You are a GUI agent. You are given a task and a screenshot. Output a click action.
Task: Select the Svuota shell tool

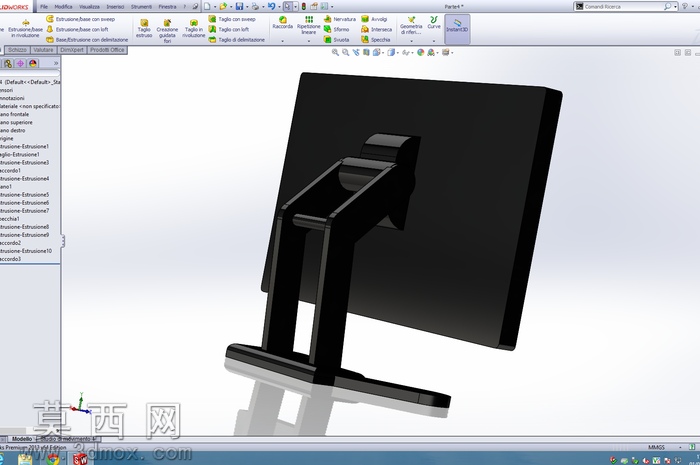click(x=337, y=40)
